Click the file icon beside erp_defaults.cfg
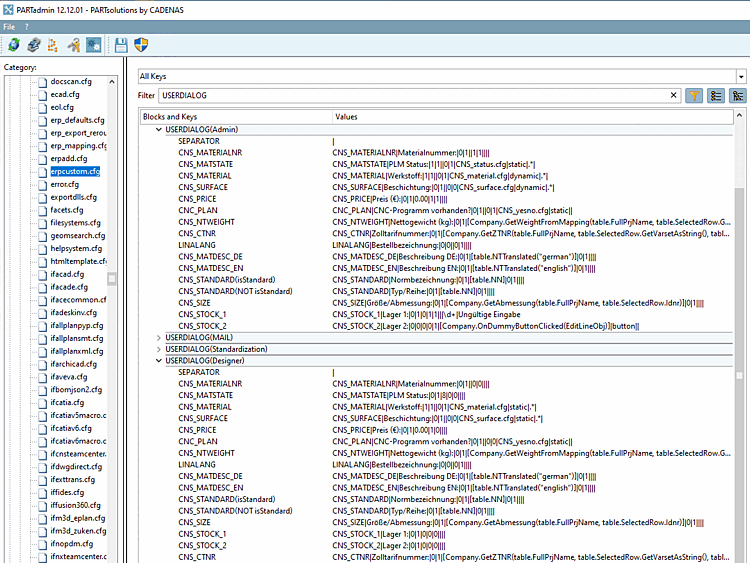 [x=43, y=121]
